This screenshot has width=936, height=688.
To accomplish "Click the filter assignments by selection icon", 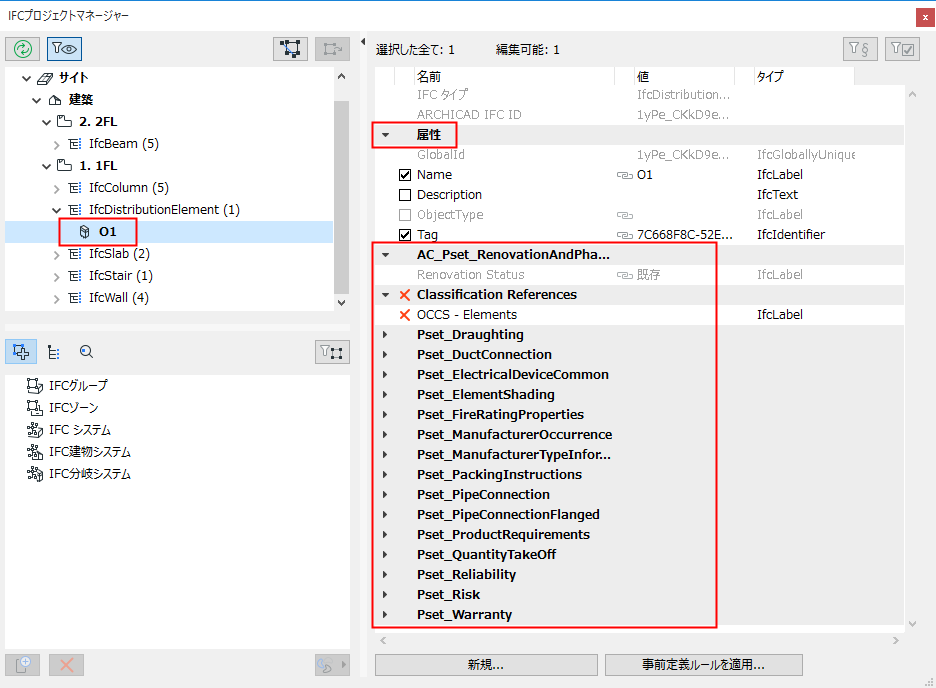I will click(x=332, y=352).
